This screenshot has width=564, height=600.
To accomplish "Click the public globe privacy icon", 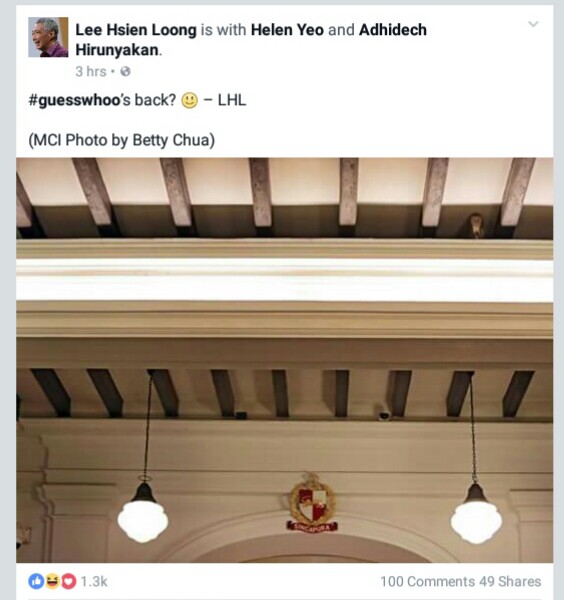I will click(x=126, y=72).
